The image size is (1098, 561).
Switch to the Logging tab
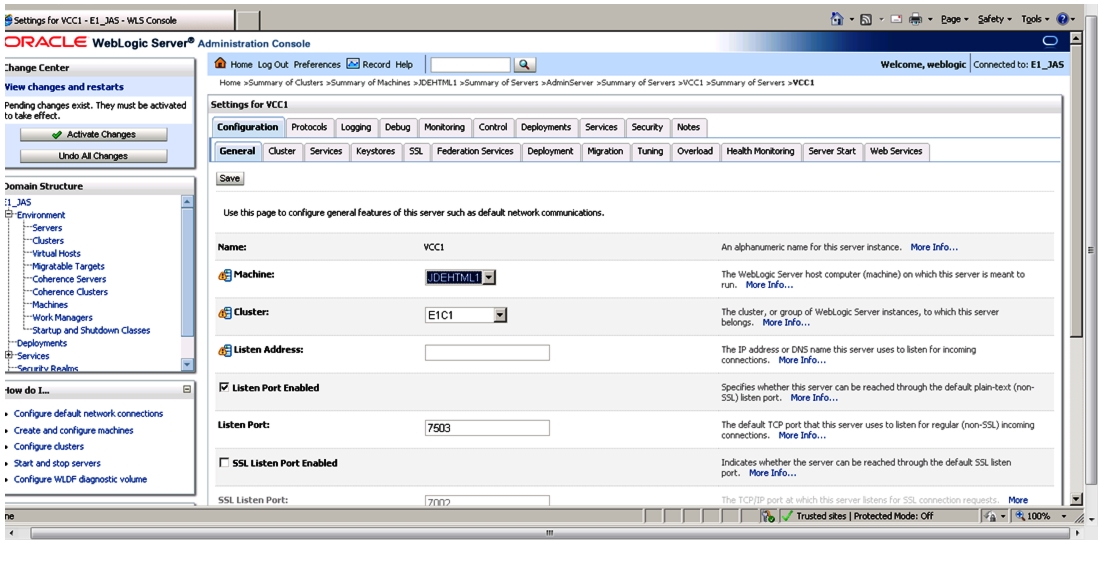(356, 127)
